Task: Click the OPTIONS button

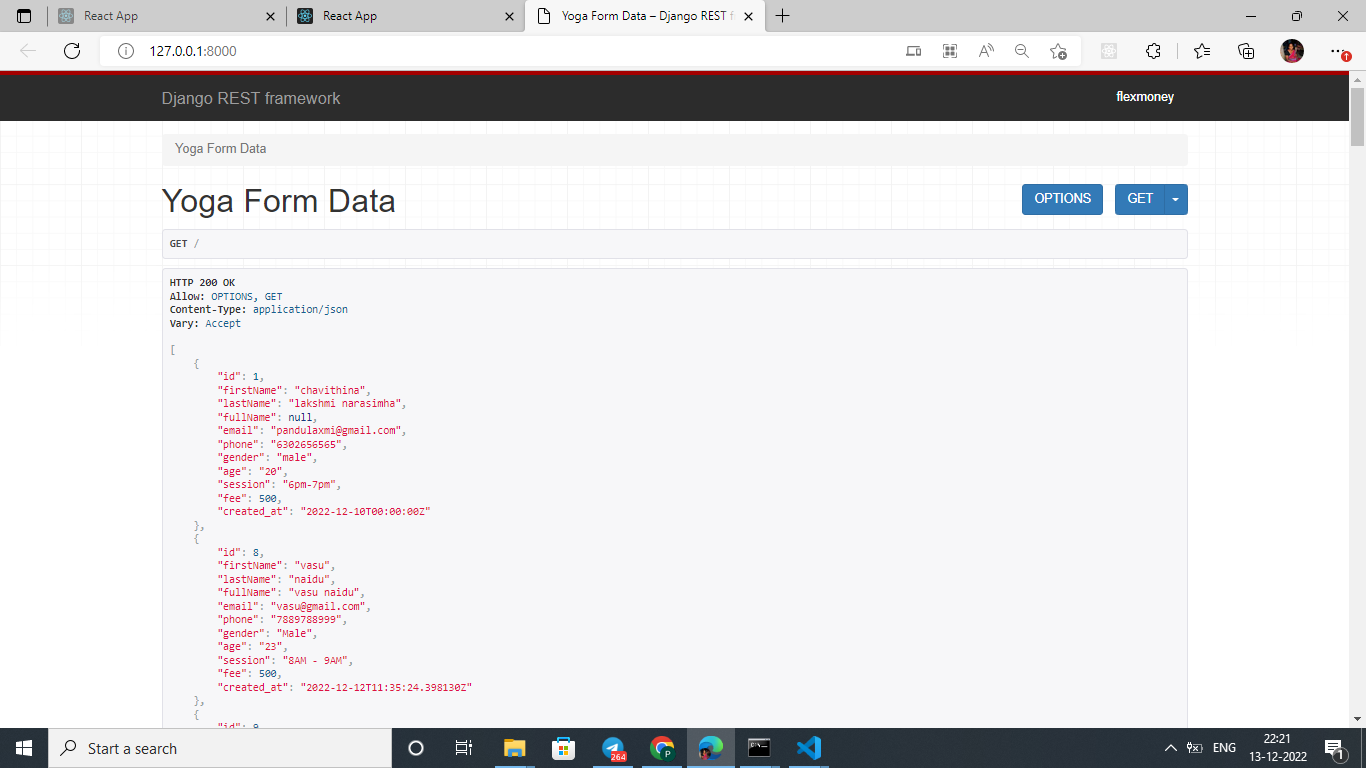Action: point(1062,199)
